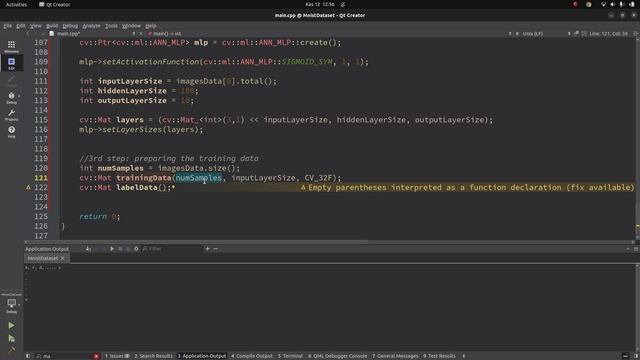Open the Help menu
This screenshot has height=360, width=640.
[x=151, y=26]
